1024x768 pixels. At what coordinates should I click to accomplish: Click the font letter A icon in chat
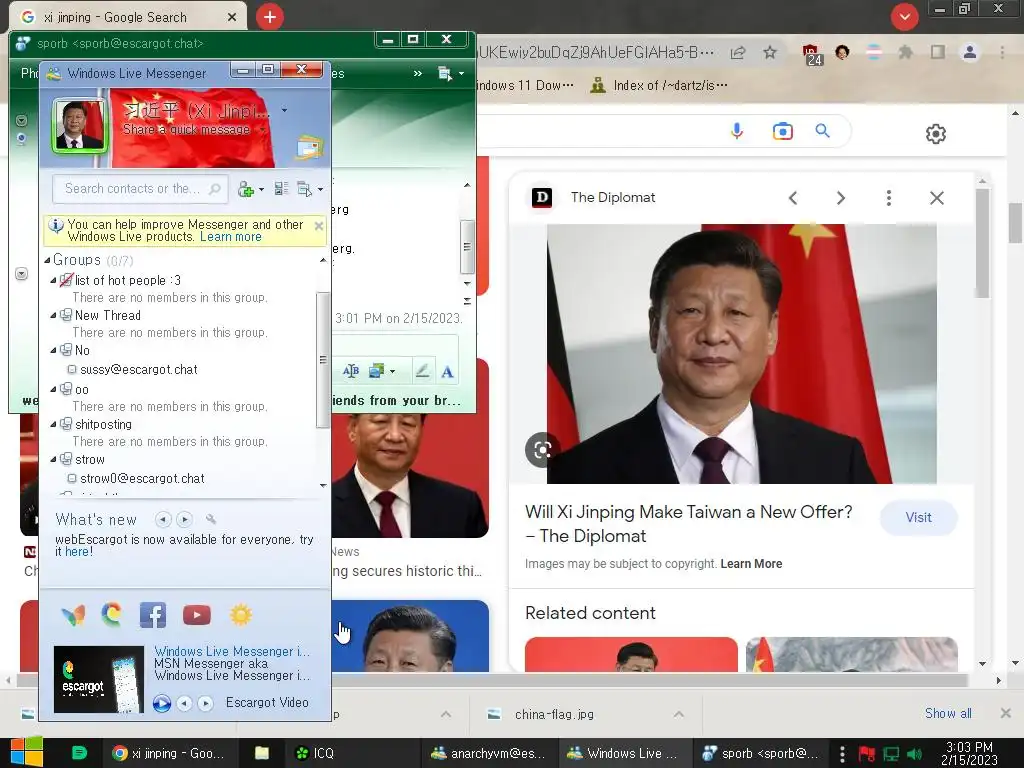(447, 372)
